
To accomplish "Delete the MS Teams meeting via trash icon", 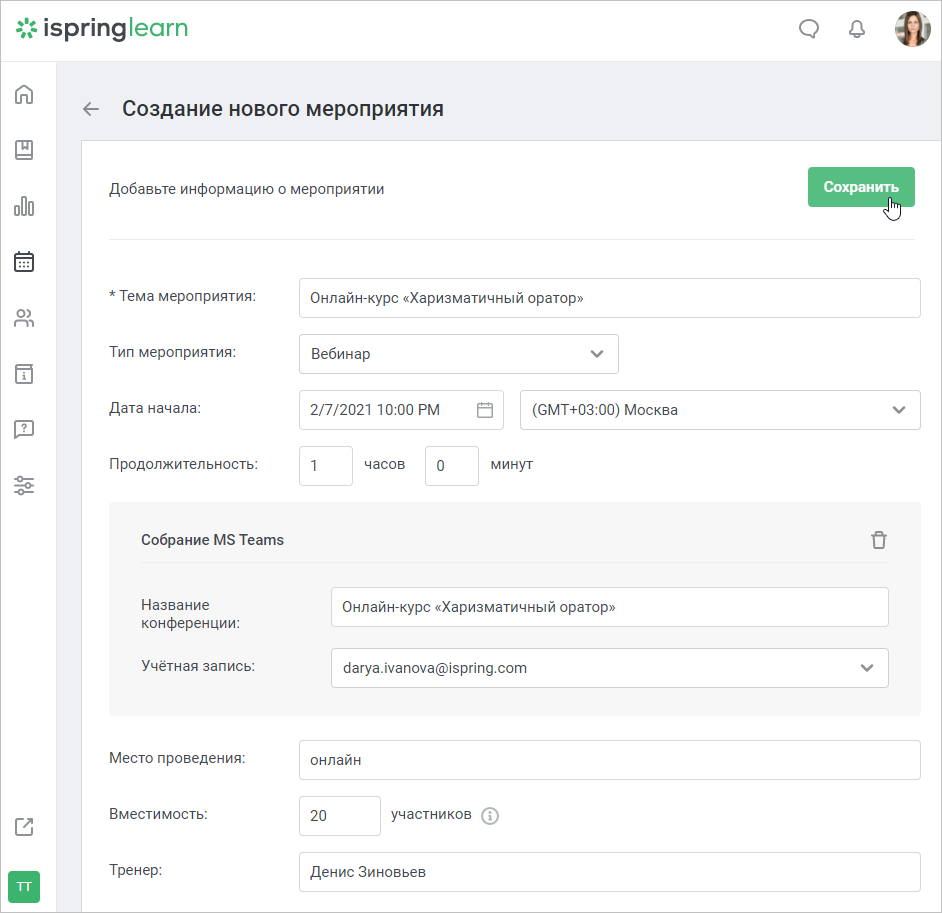I will [x=878, y=539].
